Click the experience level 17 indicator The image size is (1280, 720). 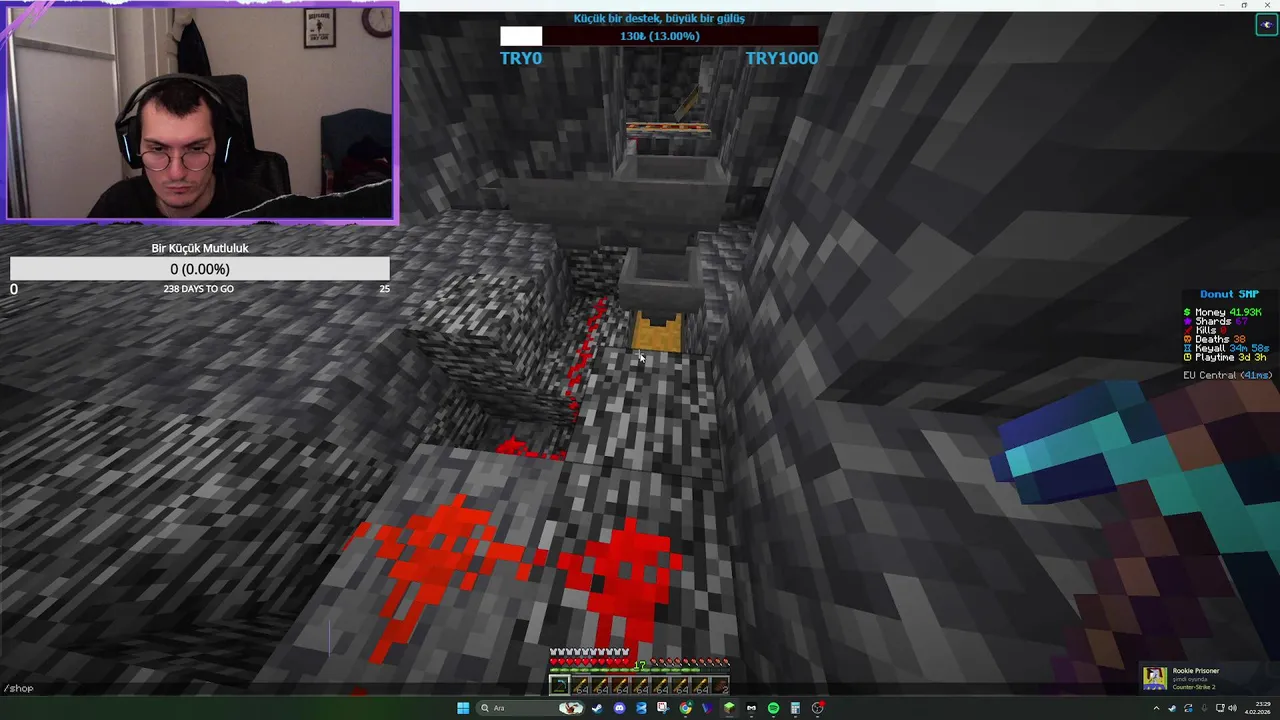click(x=640, y=664)
